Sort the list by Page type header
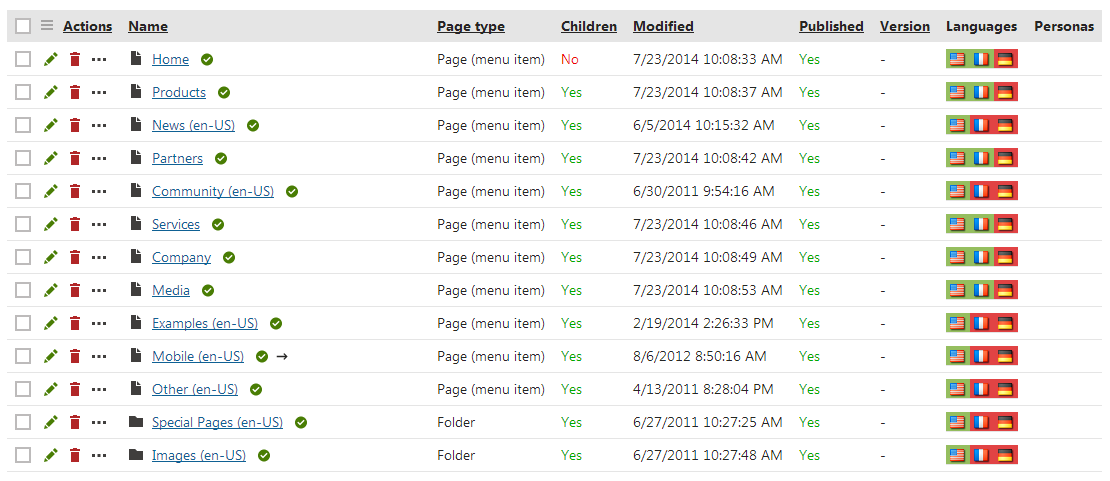 [470, 27]
